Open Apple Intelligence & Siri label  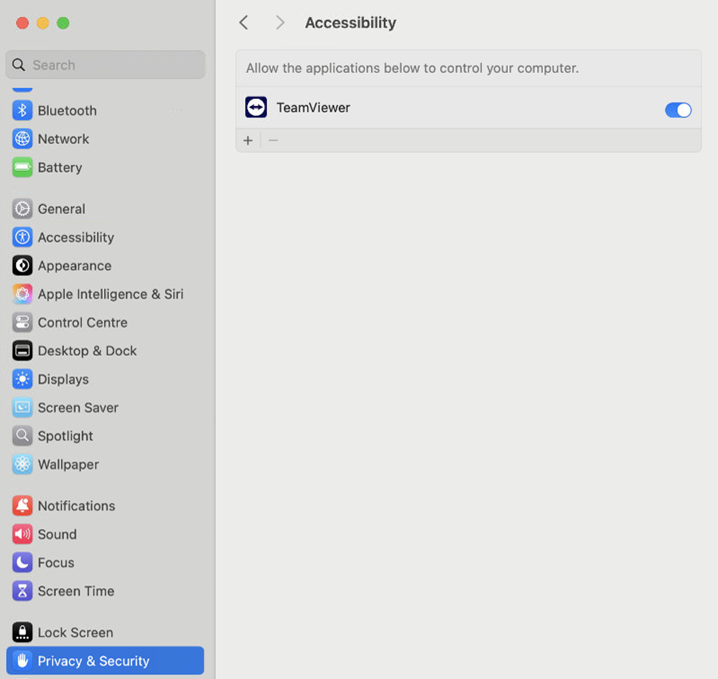pos(110,294)
